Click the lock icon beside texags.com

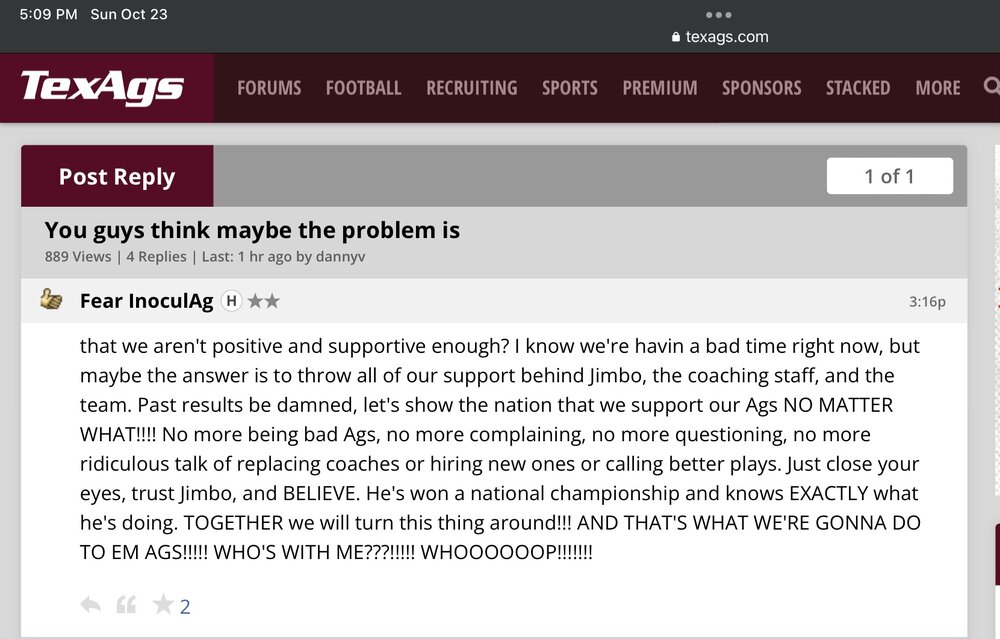point(678,37)
